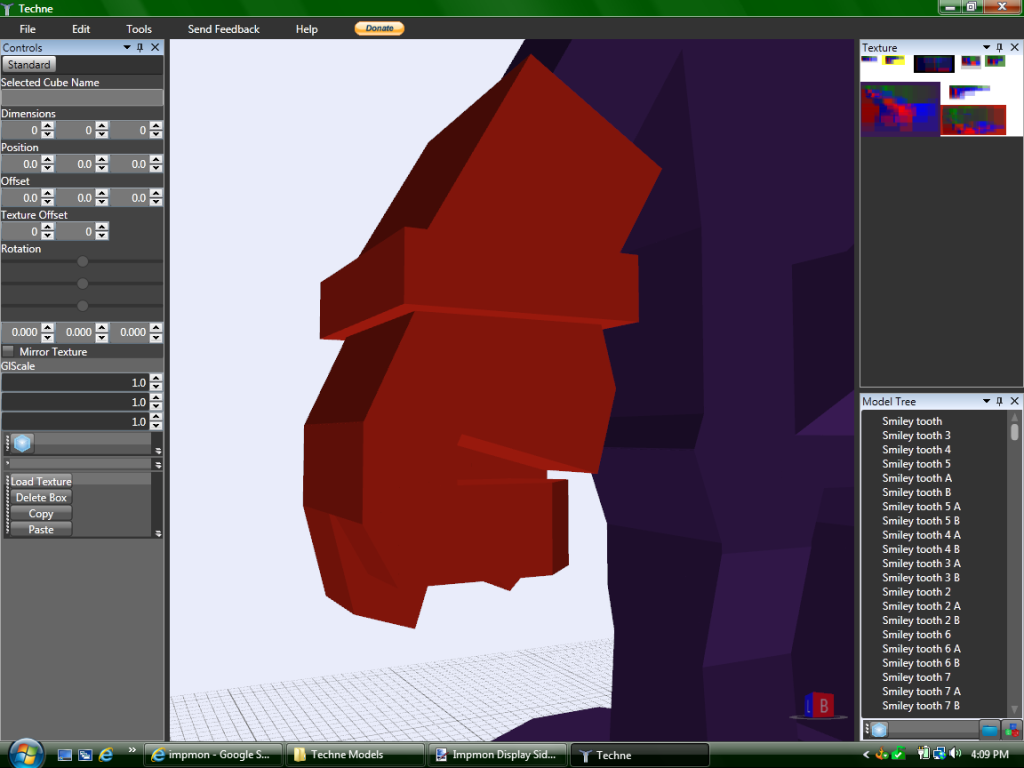Open the File menu
The height and width of the screenshot is (768, 1024).
point(27,29)
